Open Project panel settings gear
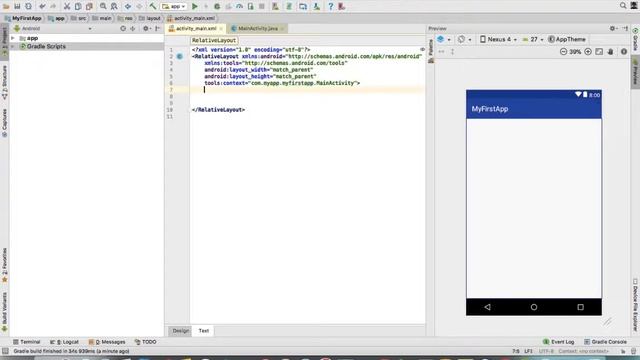The image size is (640, 360). click(x=146, y=29)
